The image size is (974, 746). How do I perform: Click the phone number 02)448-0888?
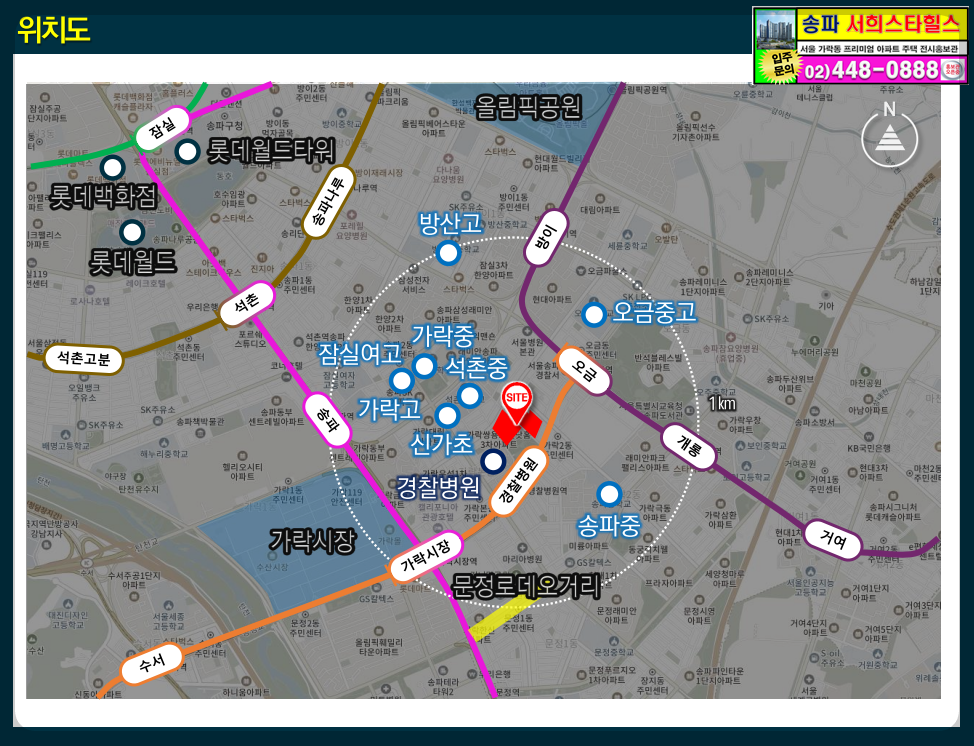(x=870, y=70)
